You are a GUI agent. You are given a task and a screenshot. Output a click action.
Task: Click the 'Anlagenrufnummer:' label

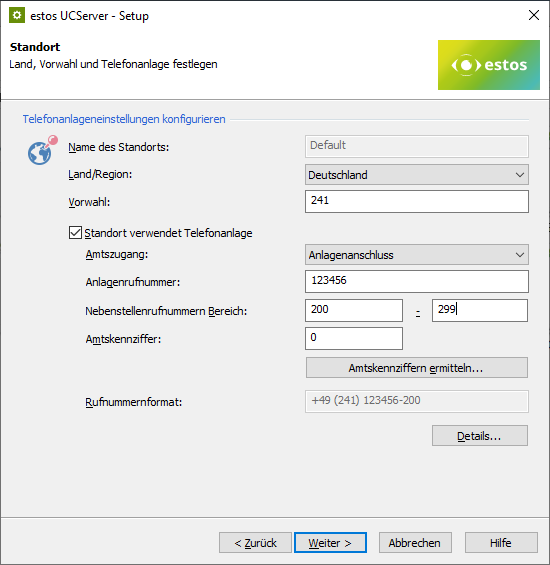133,282
